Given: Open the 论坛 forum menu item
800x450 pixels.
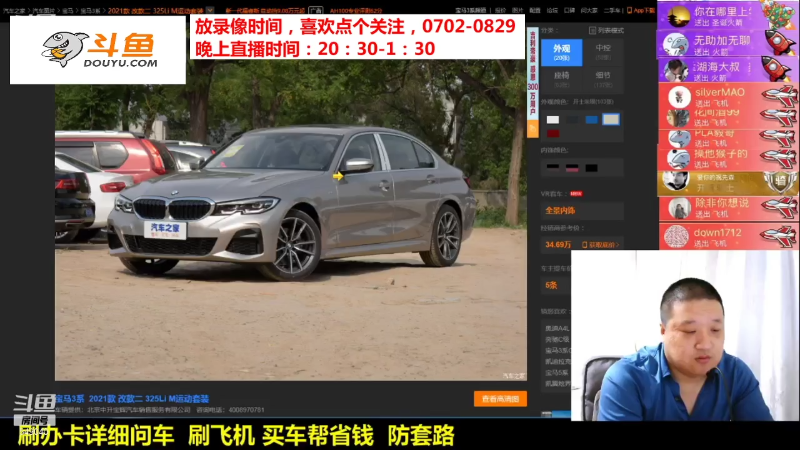Looking at the screenshot, I should click(552, 10).
